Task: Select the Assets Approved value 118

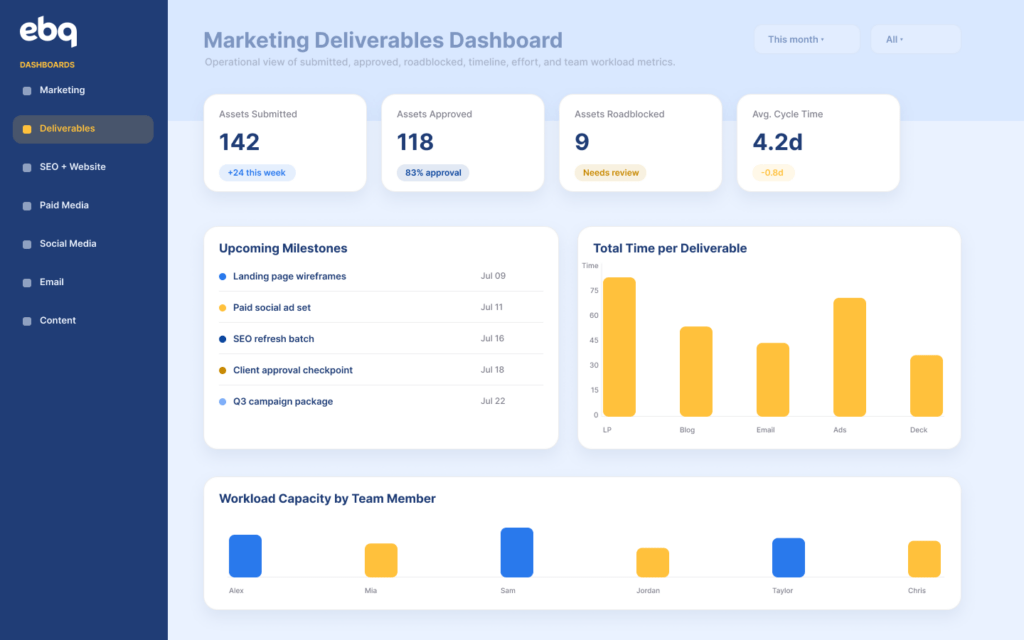Action: (415, 142)
